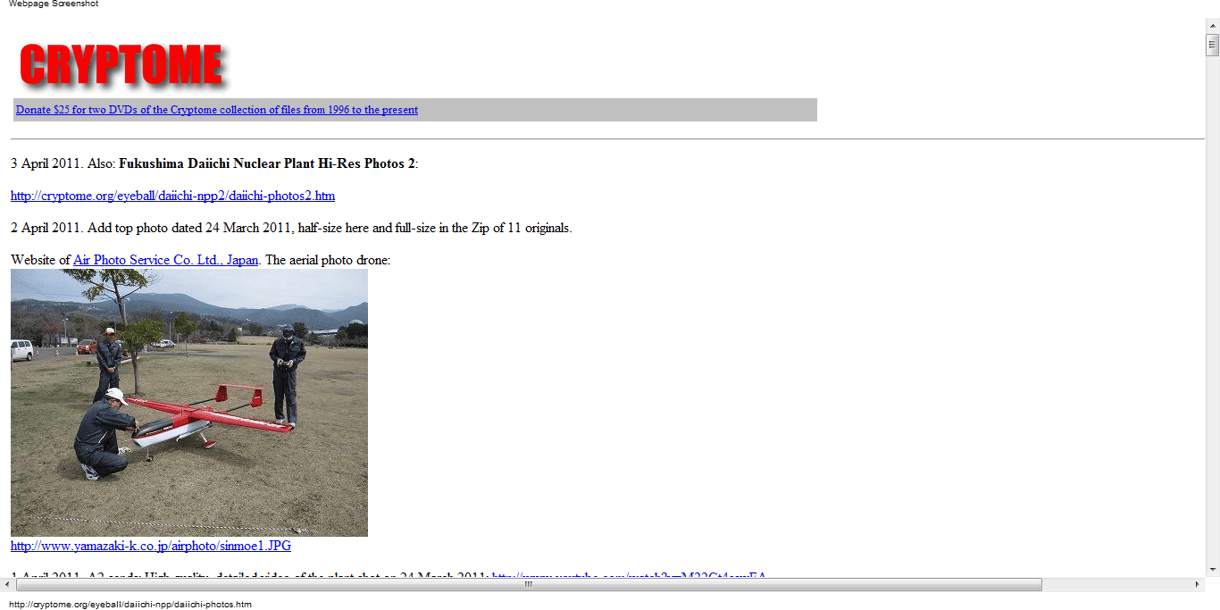This screenshot has width=1220, height=610.
Task: Click the horizontal scrollbar left arrow
Action: coord(7,584)
